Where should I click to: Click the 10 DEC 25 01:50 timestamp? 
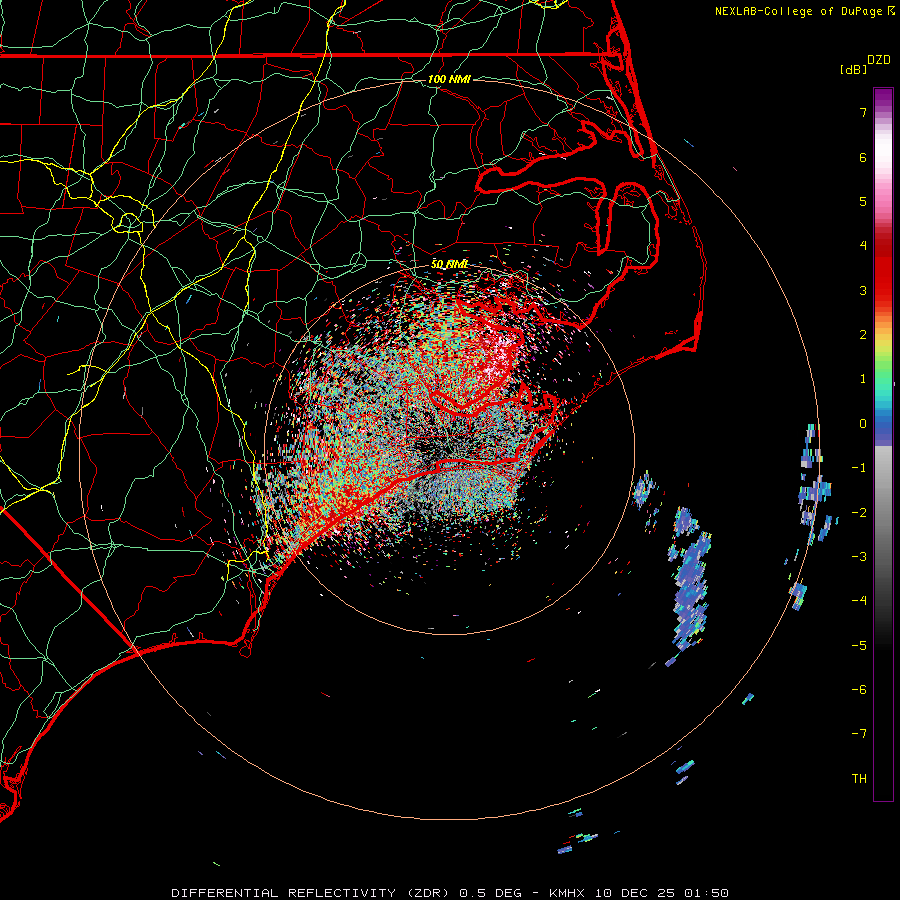[662, 893]
